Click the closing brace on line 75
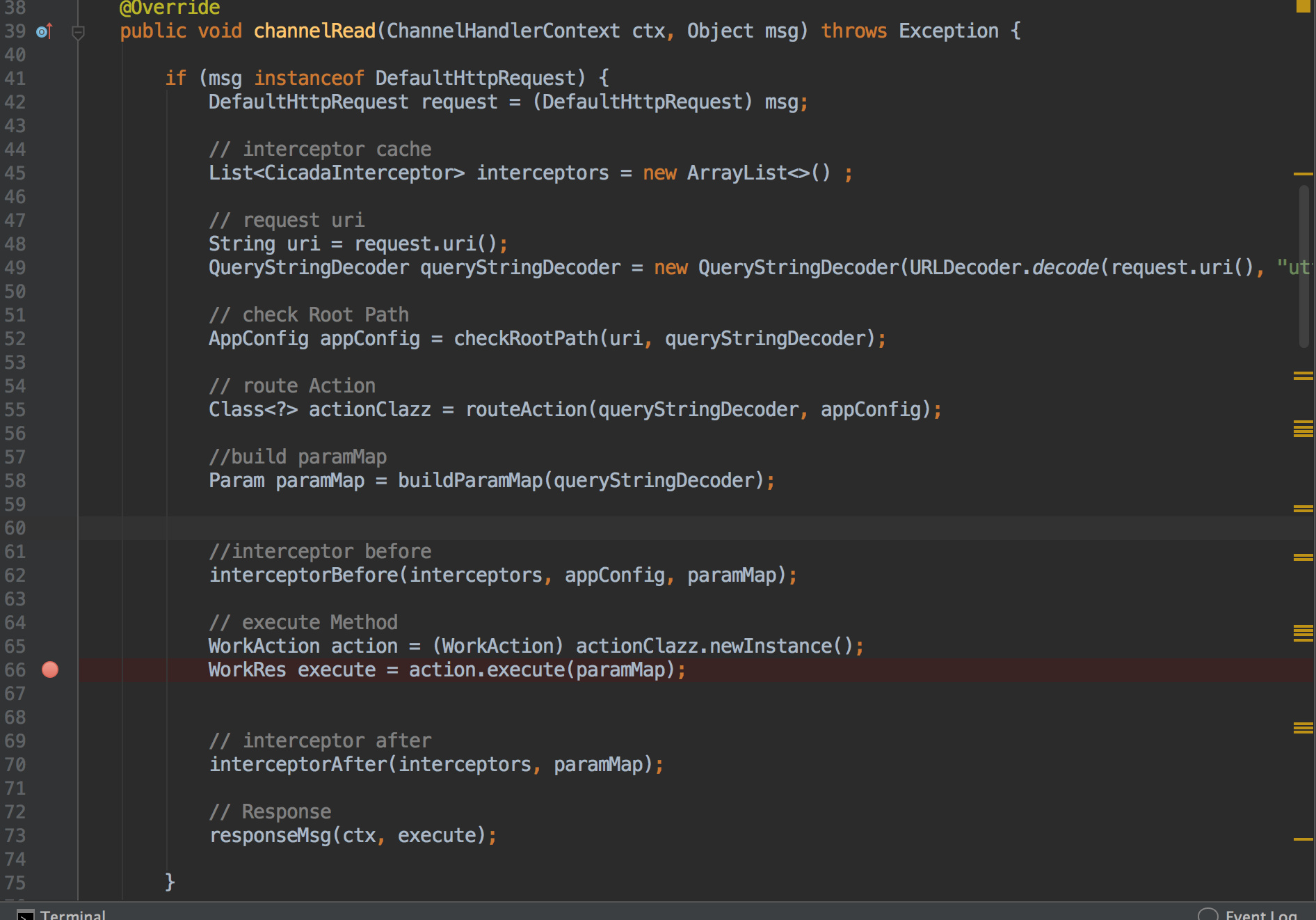This screenshot has height=920, width=1316. pyautogui.click(x=170, y=883)
